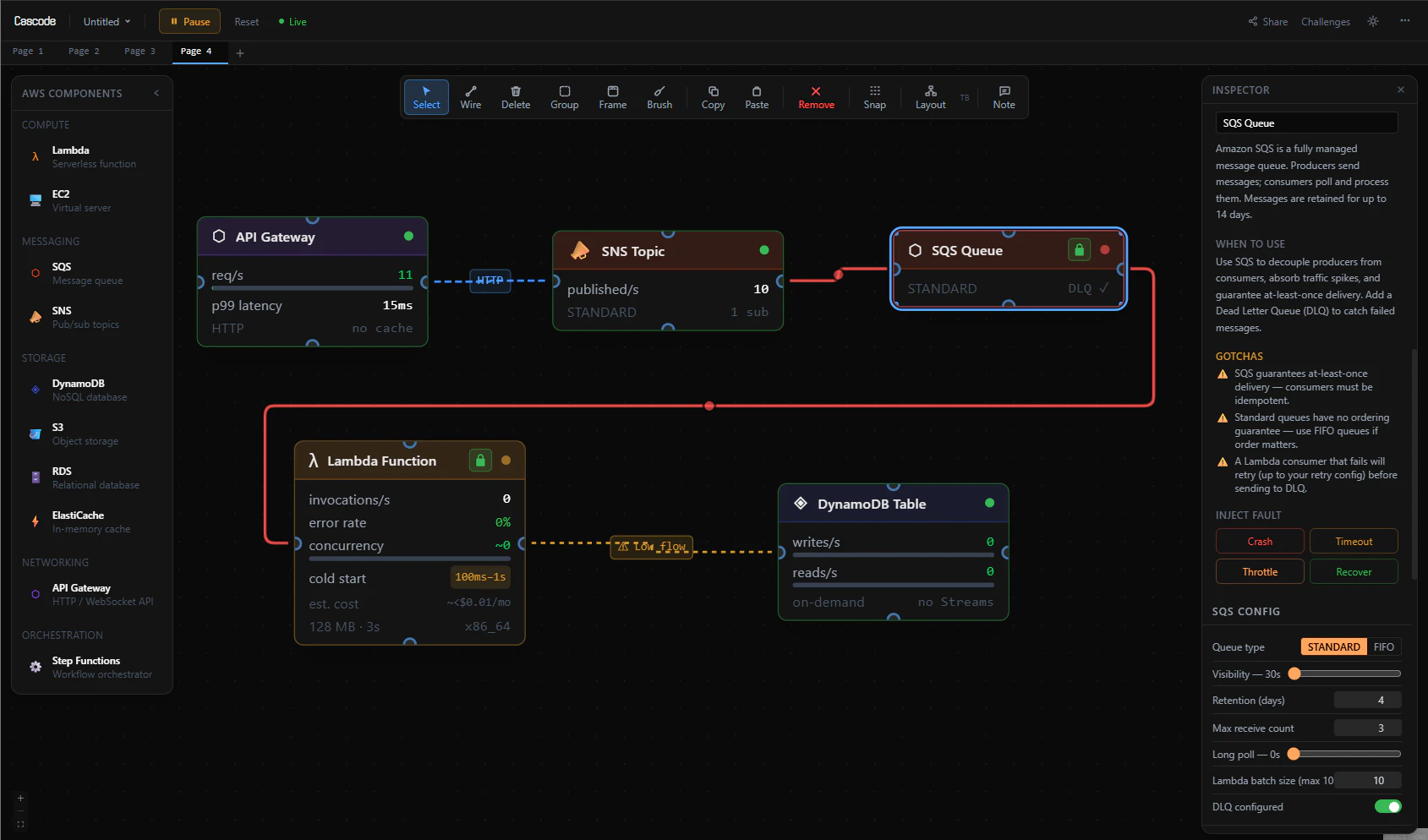Activate the Copy tool
Image resolution: width=1428 pixels, height=840 pixels.
(x=712, y=96)
